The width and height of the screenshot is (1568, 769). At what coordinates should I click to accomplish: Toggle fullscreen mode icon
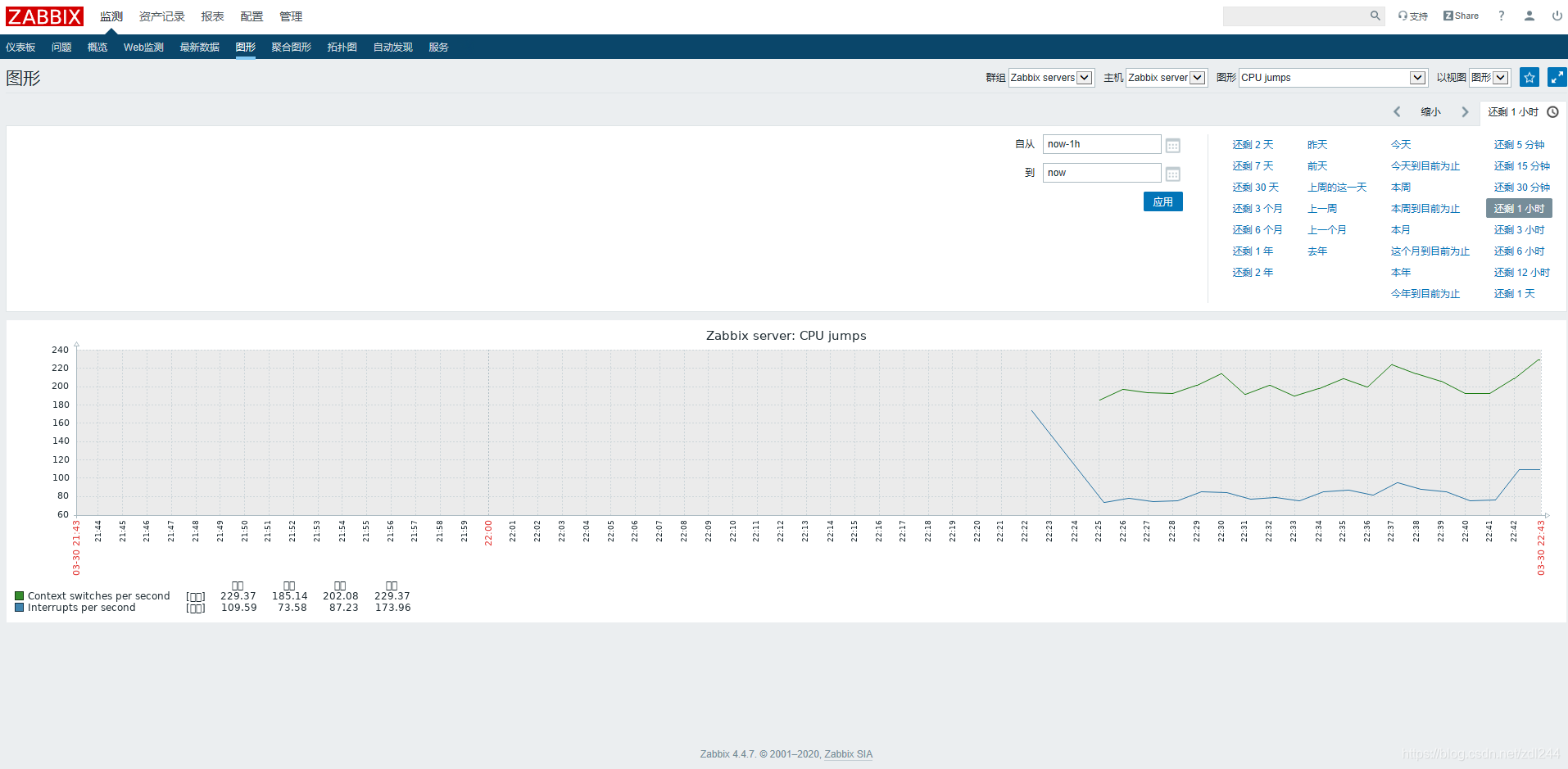point(1557,77)
